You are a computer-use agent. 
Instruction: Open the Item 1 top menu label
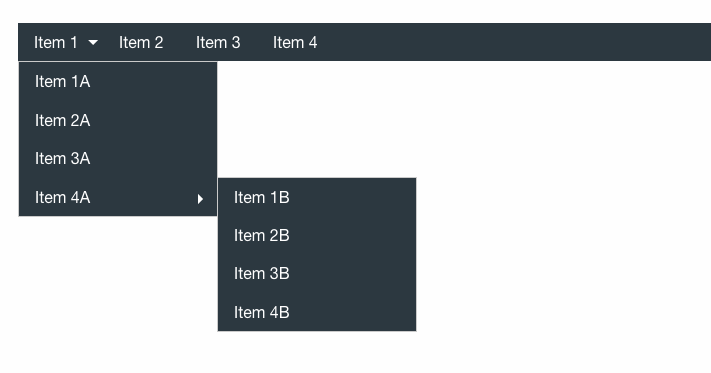coord(55,43)
